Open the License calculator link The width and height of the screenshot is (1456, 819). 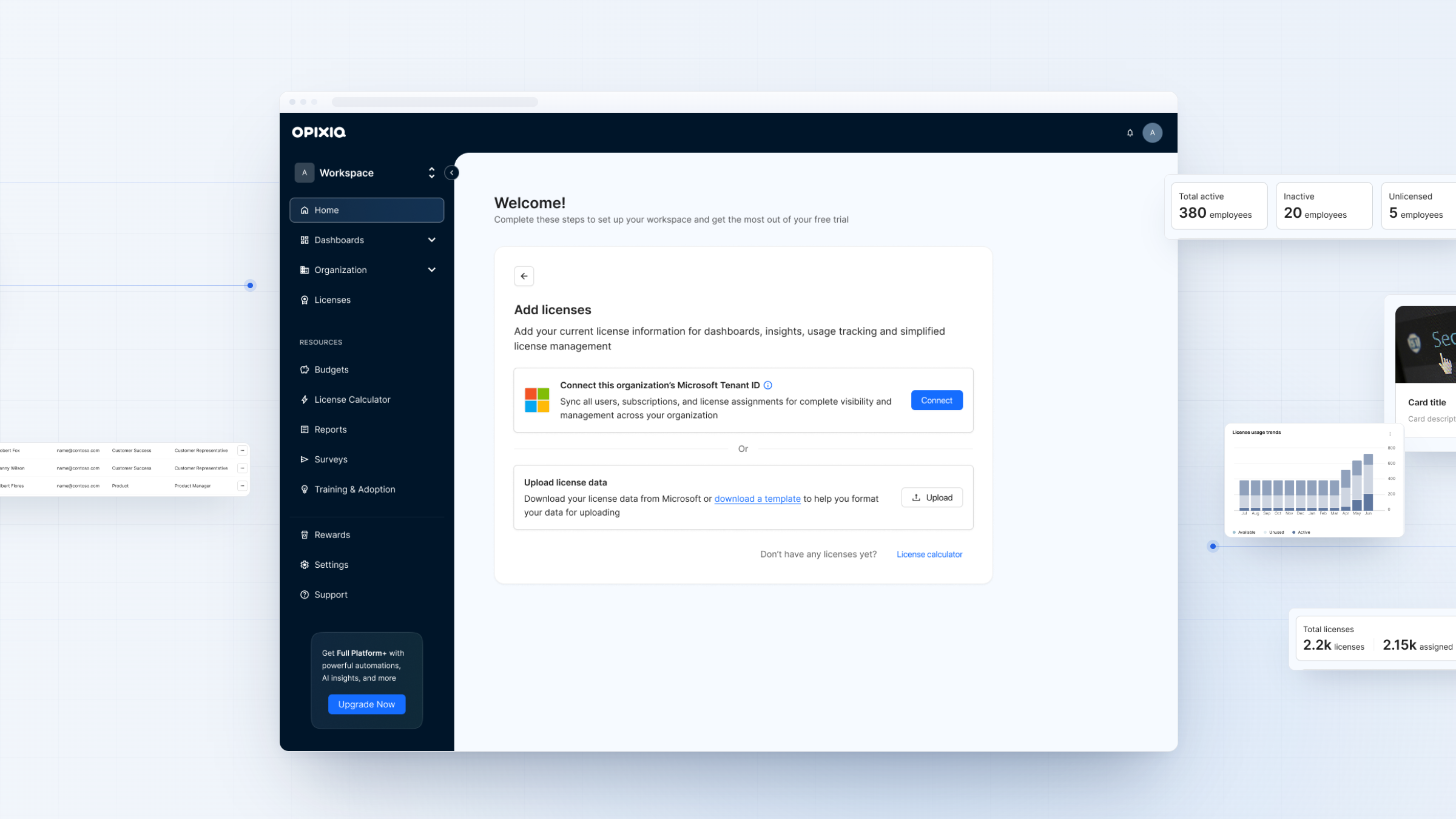coord(929,554)
